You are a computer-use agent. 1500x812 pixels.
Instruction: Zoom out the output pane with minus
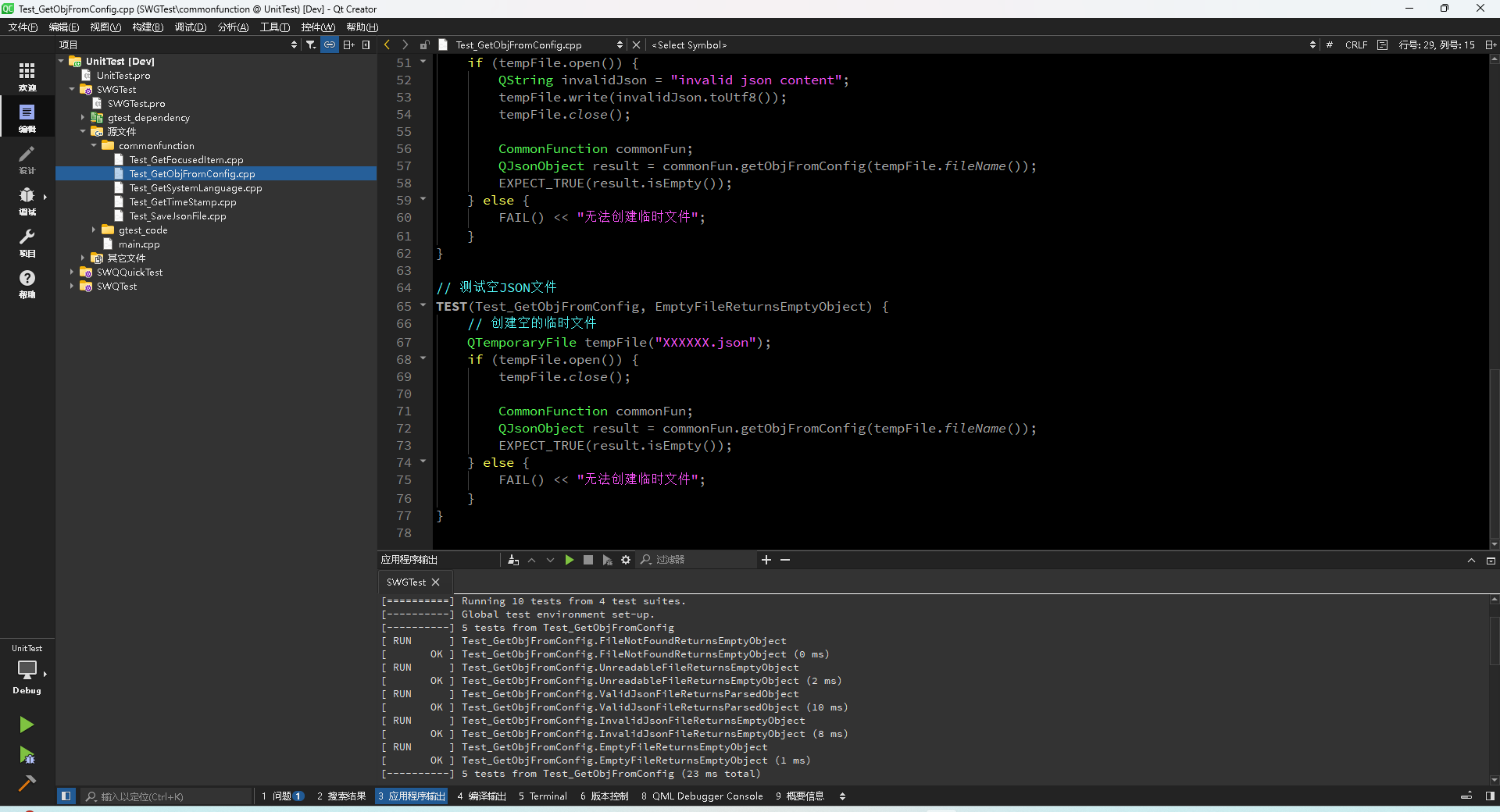click(x=785, y=560)
